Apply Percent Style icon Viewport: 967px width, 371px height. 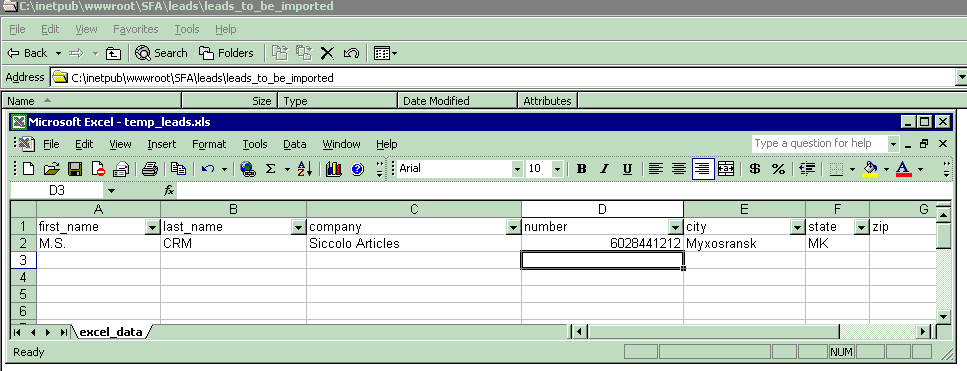[x=778, y=169]
